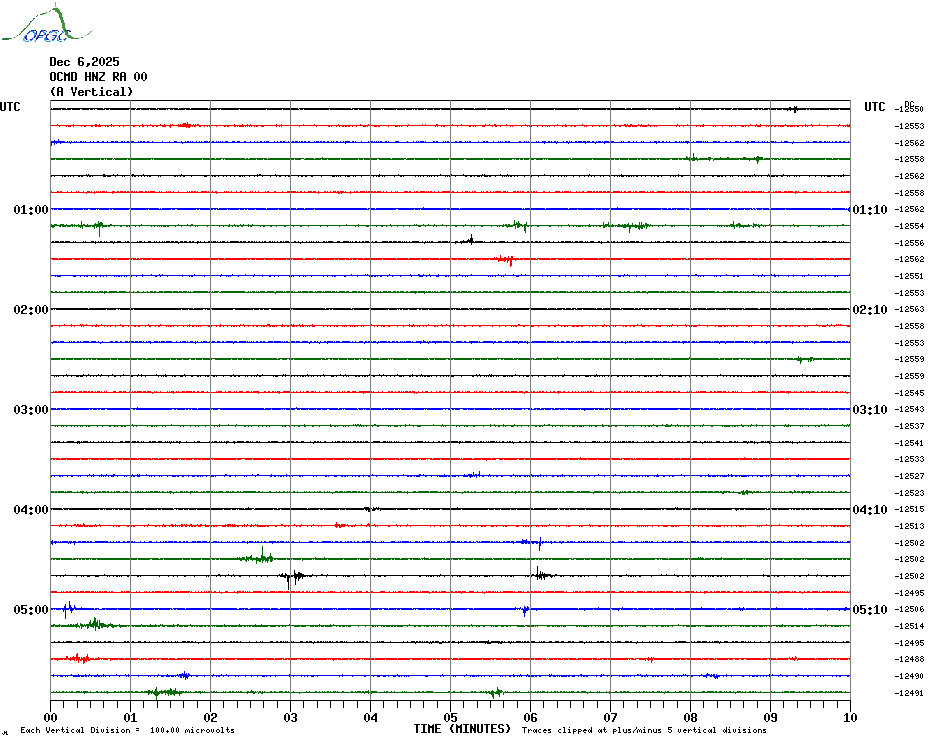Select the 00 tick on the minutes axis
Screen dimensions: 930x744
(51, 717)
